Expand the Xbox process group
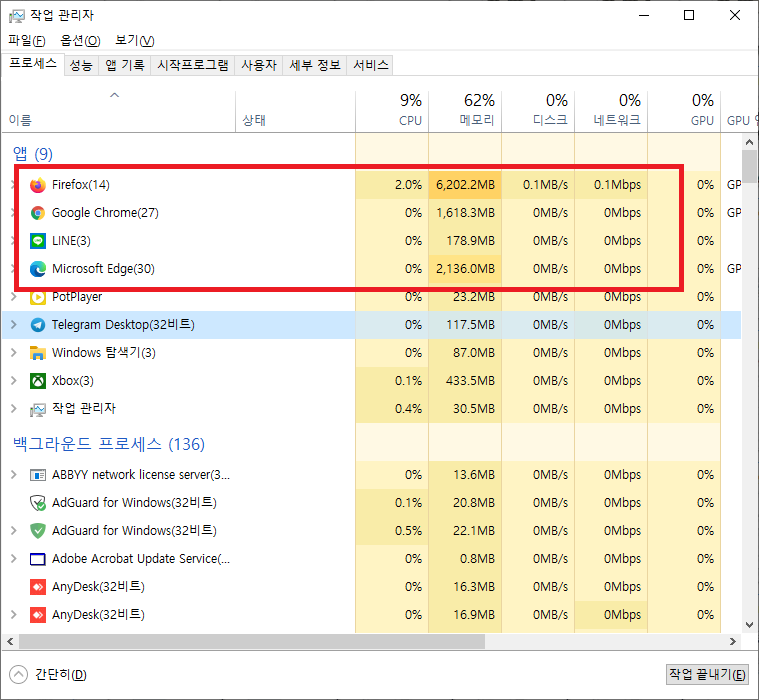759x700 pixels. (14, 380)
